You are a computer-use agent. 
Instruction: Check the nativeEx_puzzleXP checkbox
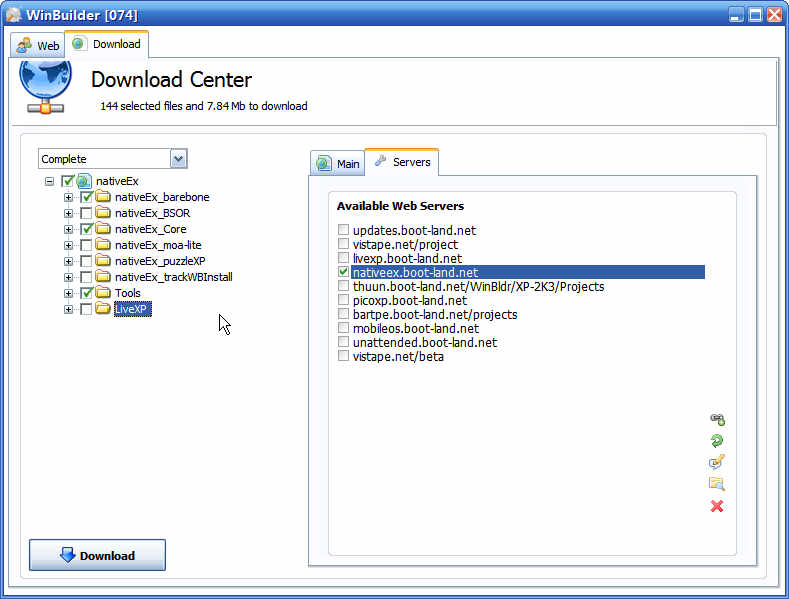click(87, 261)
